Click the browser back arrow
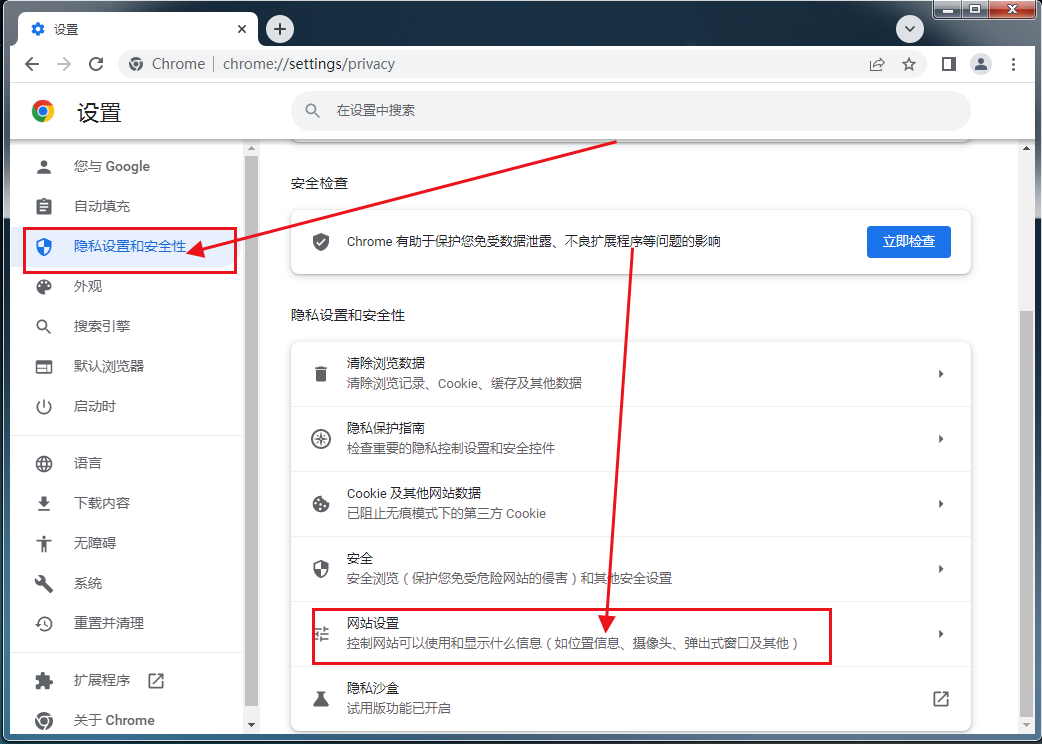 32,64
